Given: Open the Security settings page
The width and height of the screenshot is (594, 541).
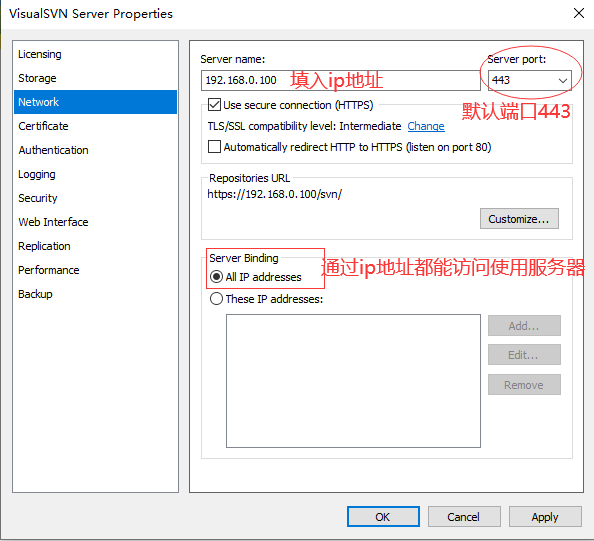Looking at the screenshot, I should 95,198.
